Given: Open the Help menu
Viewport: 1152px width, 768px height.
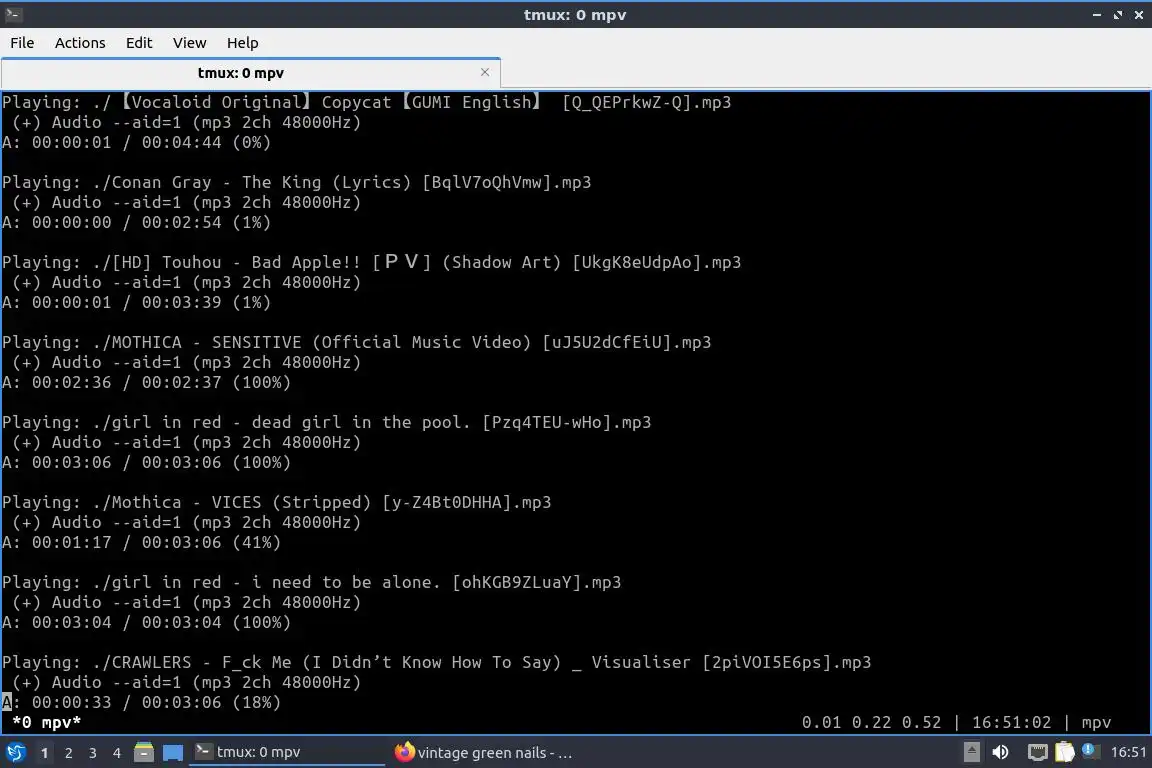Looking at the screenshot, I should [x=242, y=43].
